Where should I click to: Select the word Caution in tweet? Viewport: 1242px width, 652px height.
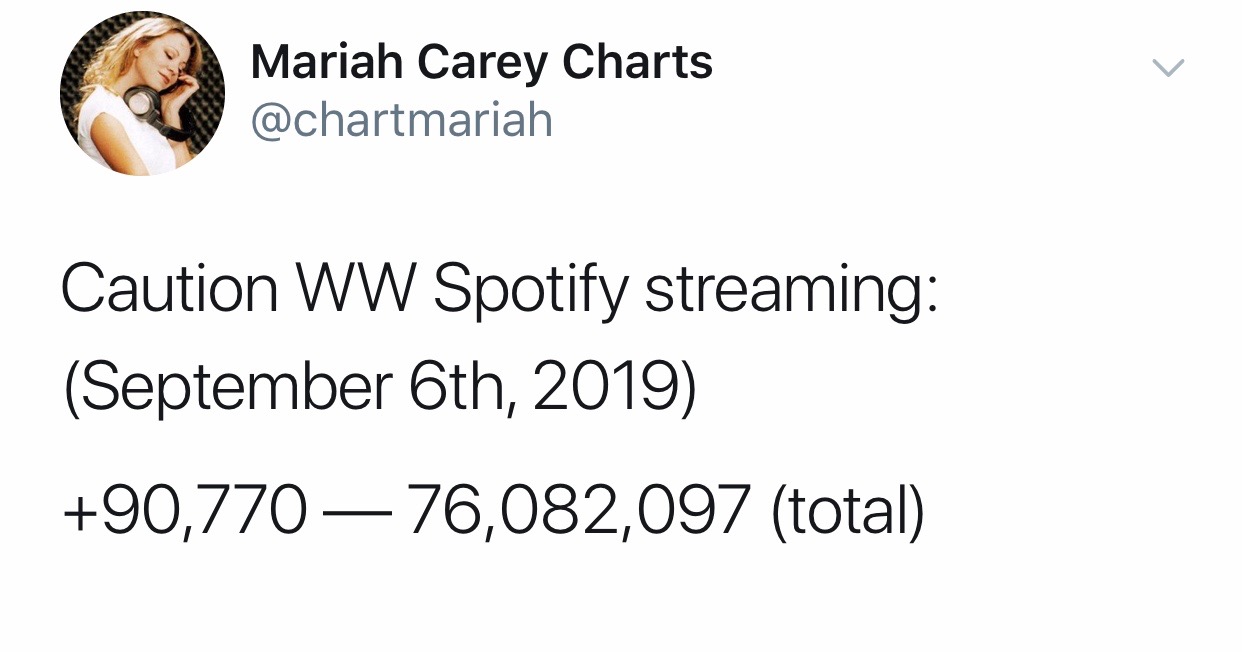(169, 290)
